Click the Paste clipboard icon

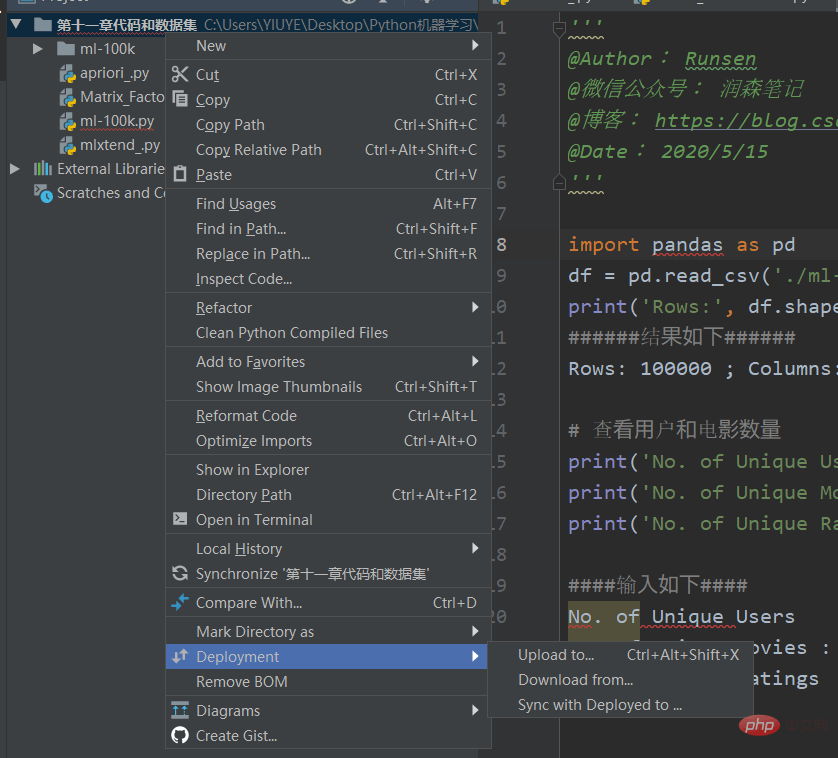(180, 174)
